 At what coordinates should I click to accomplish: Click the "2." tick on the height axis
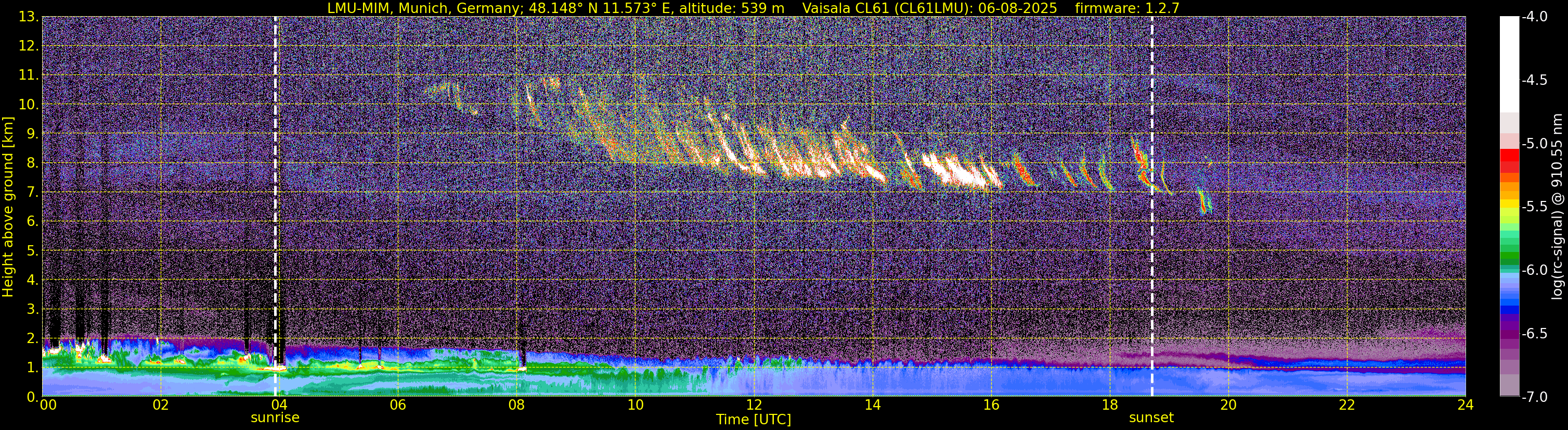[x=33, y=339]
